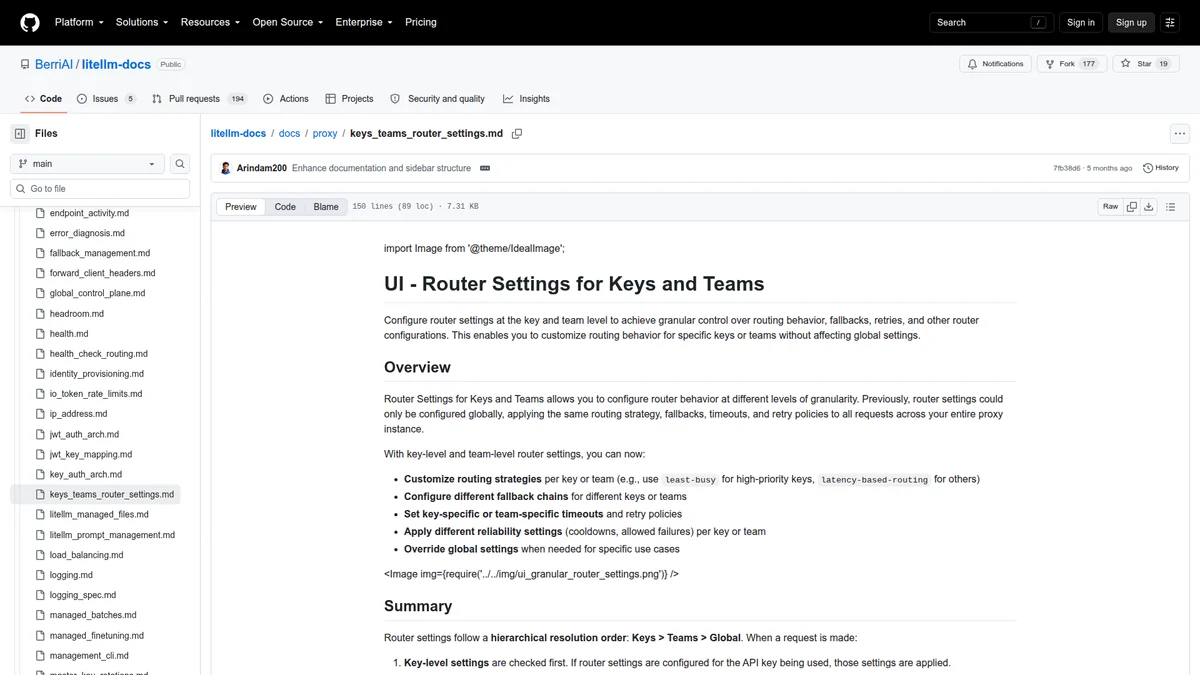Open the litellm-docs repository link

coord(116,64)
